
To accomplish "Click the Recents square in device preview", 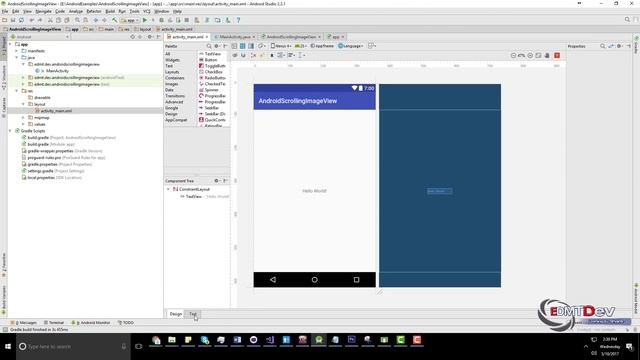I will (356, 280).
